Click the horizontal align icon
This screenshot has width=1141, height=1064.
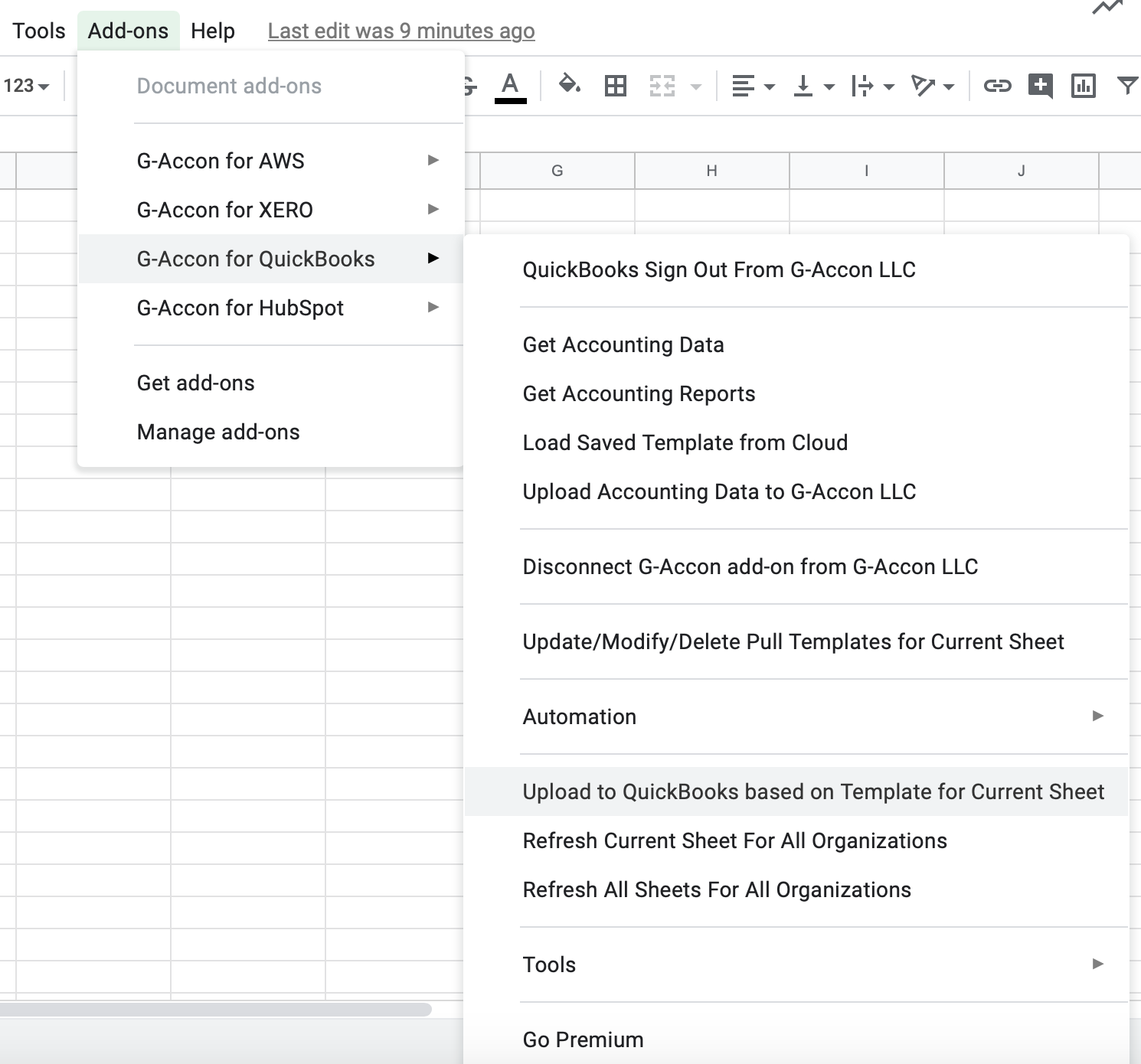(743, 86)
